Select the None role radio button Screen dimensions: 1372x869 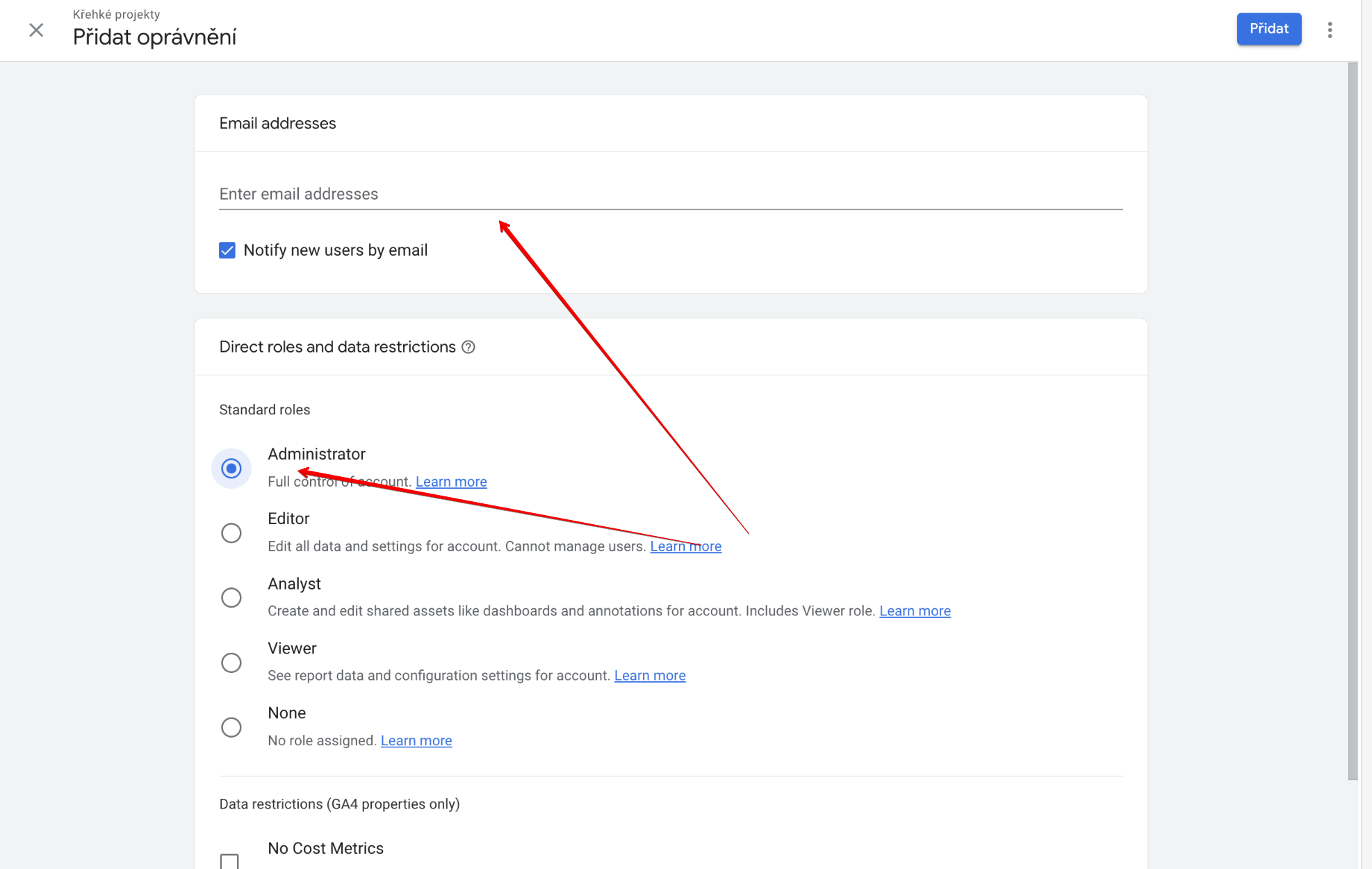click(231, 727)
